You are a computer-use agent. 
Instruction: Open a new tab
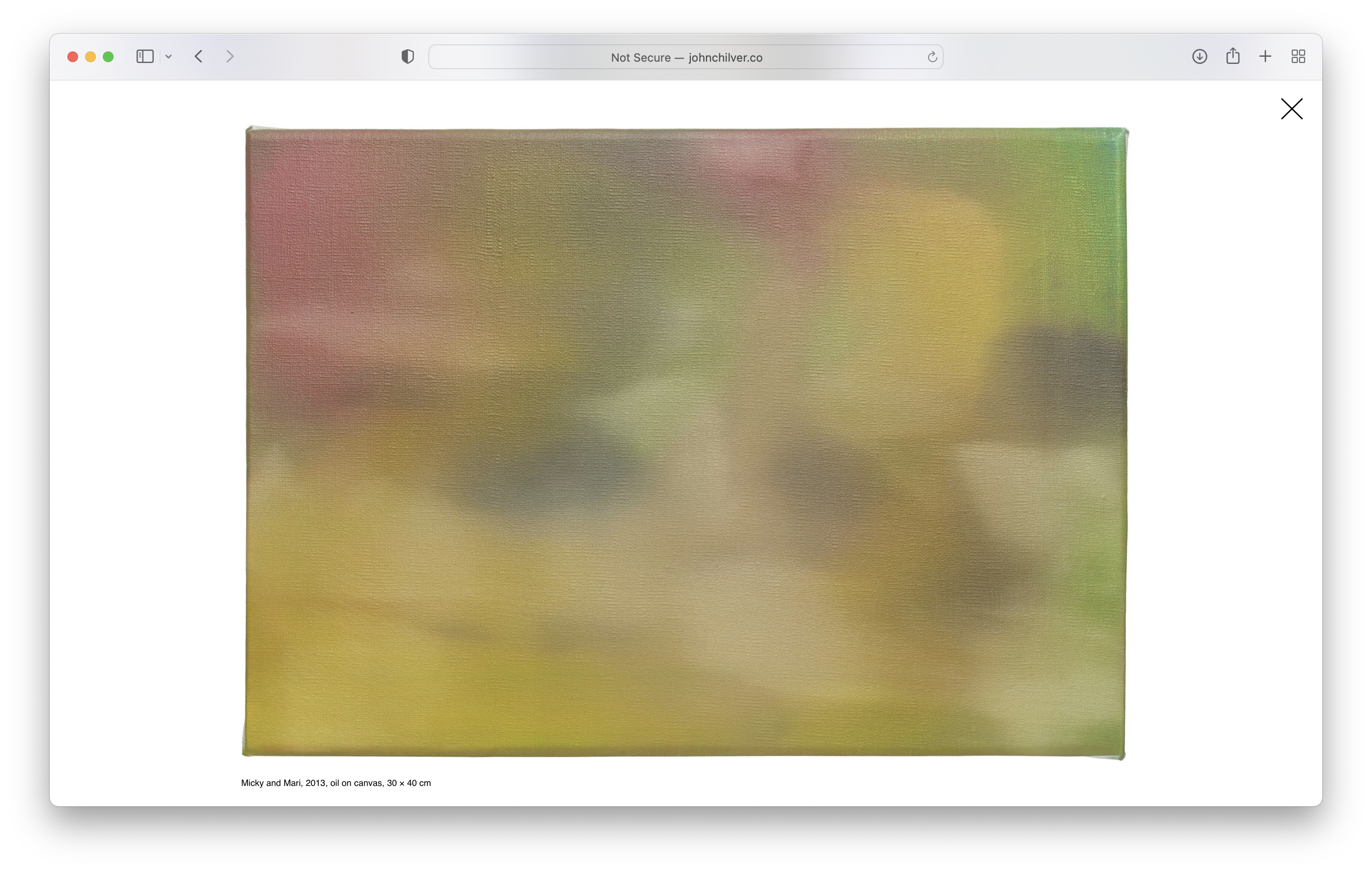click(1266, 56)
